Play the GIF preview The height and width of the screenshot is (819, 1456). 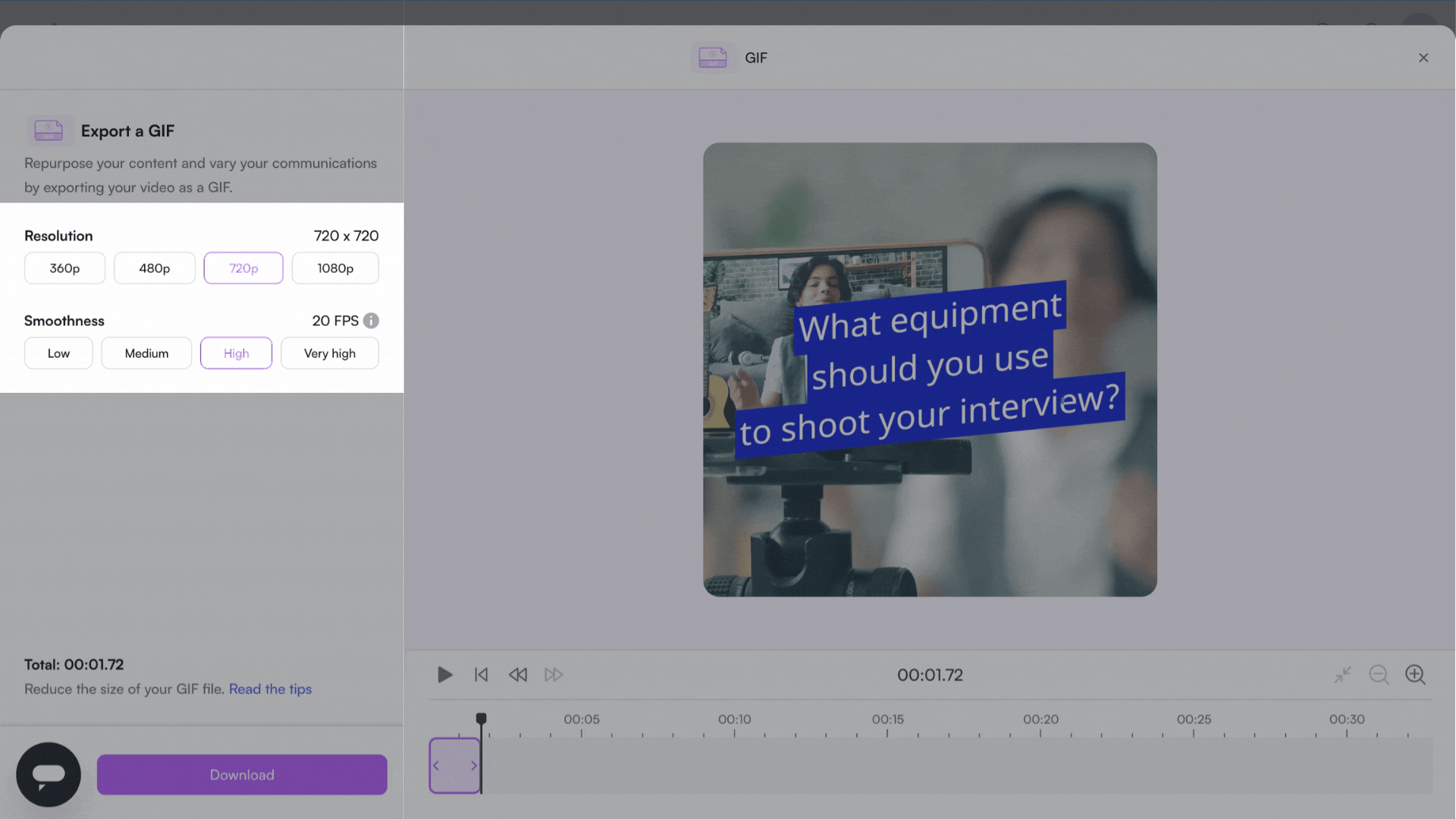(x=445, y=674)
